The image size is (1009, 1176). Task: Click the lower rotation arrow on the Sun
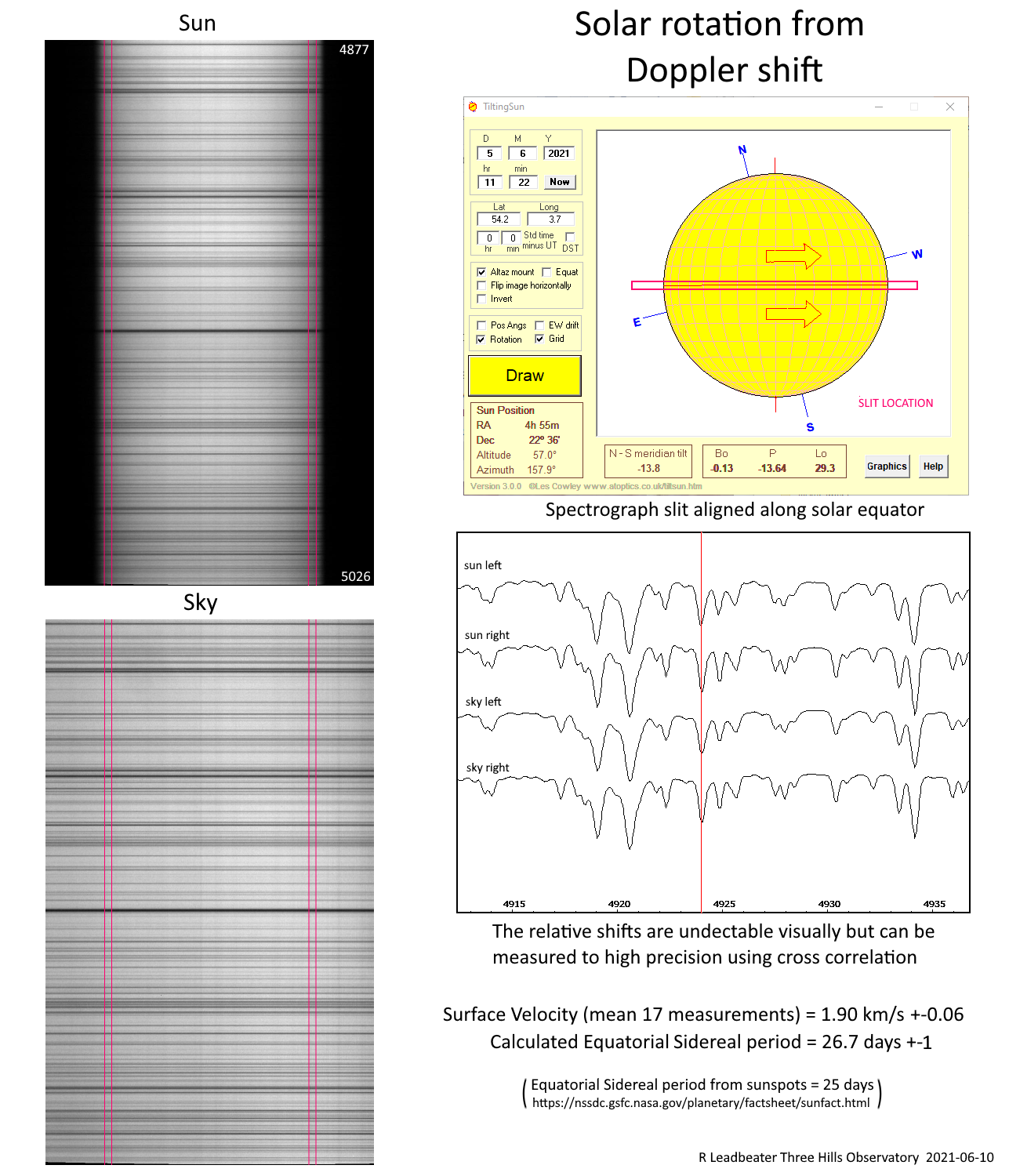point(793,314)
